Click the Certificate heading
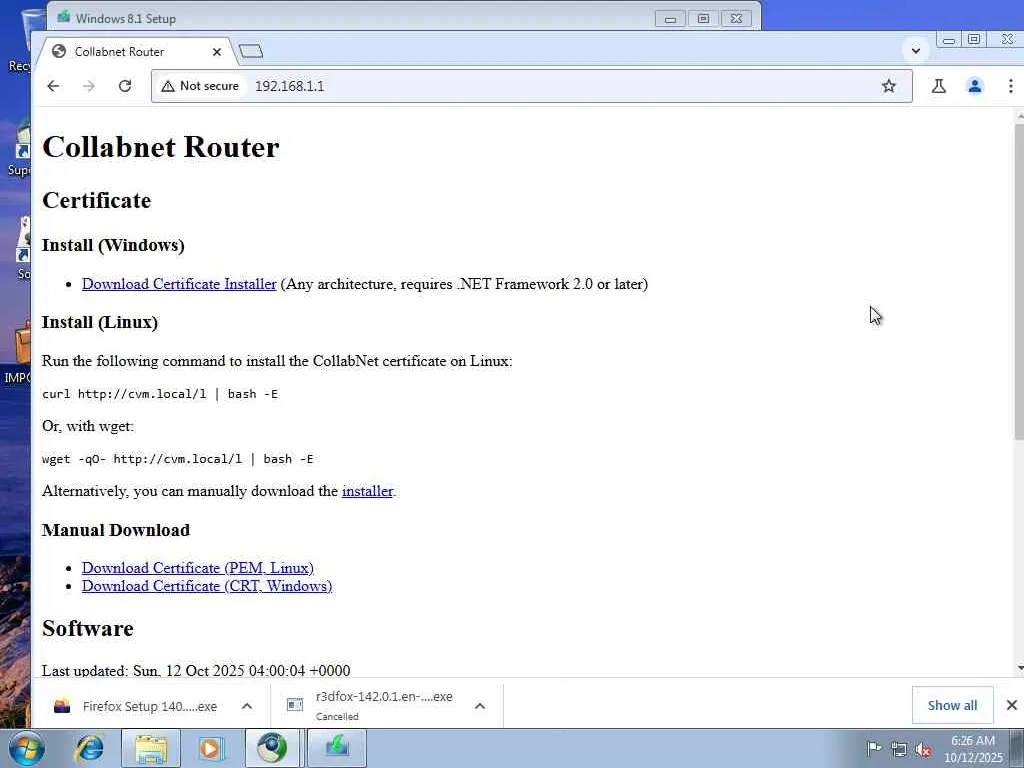 [x=96, y=200]
